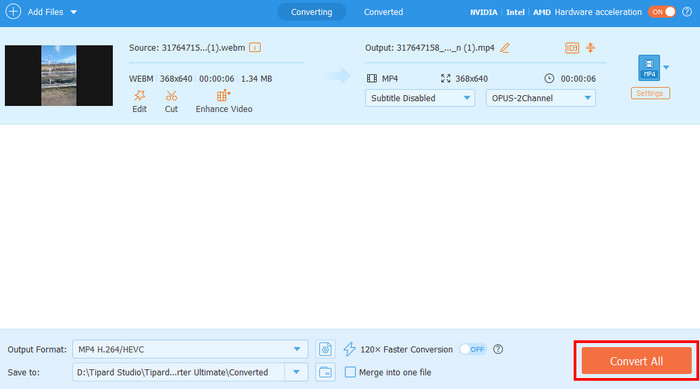Open hardware acceleration help icon
This screenshot has height=389, width=700.
coord(687,12)
